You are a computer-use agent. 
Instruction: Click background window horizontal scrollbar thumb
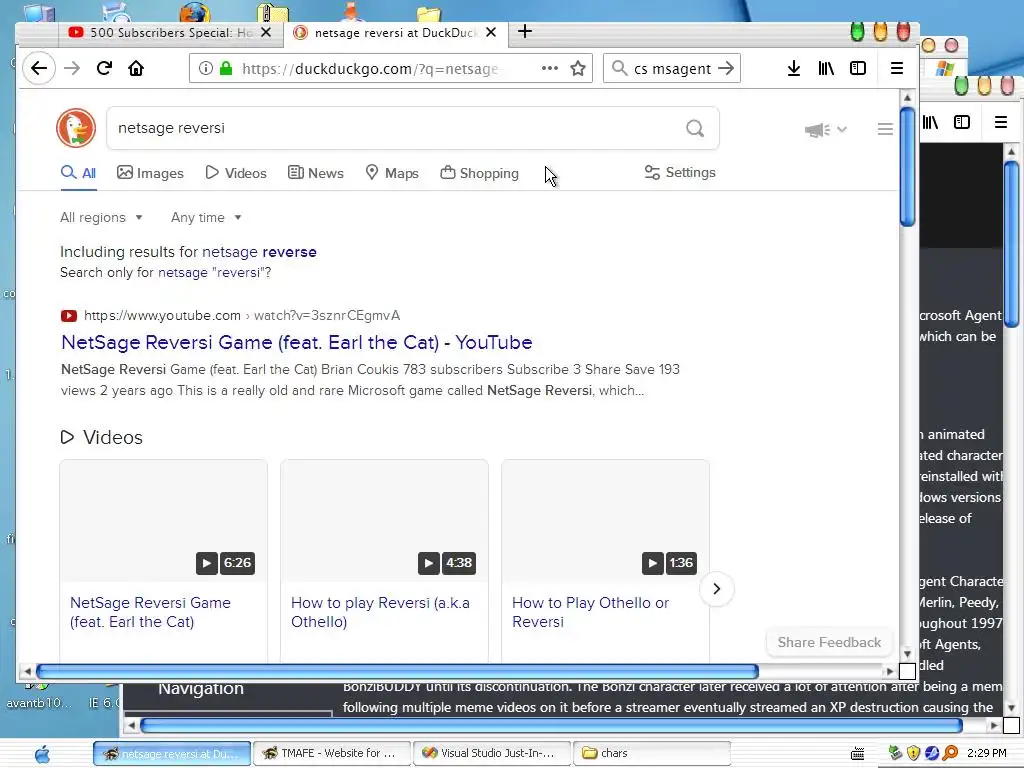click(551, 725)
